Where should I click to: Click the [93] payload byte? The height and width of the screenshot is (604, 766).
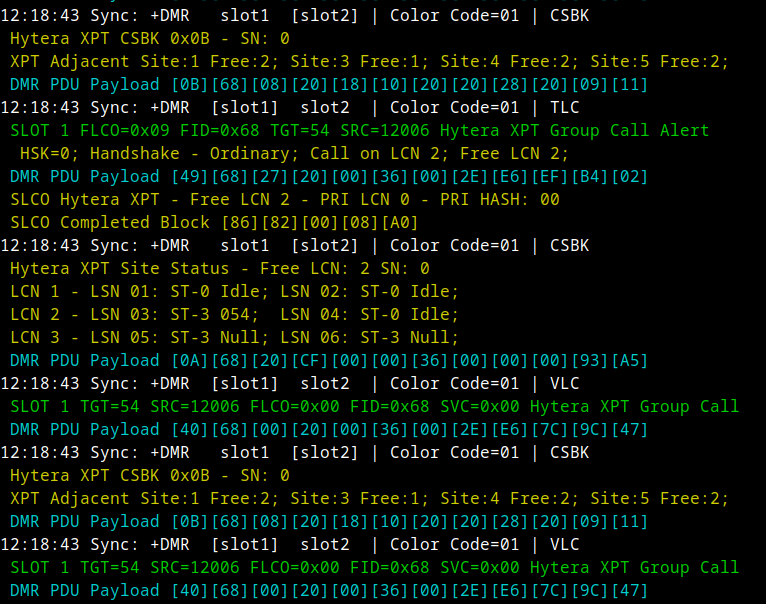[x=590, y=361]
